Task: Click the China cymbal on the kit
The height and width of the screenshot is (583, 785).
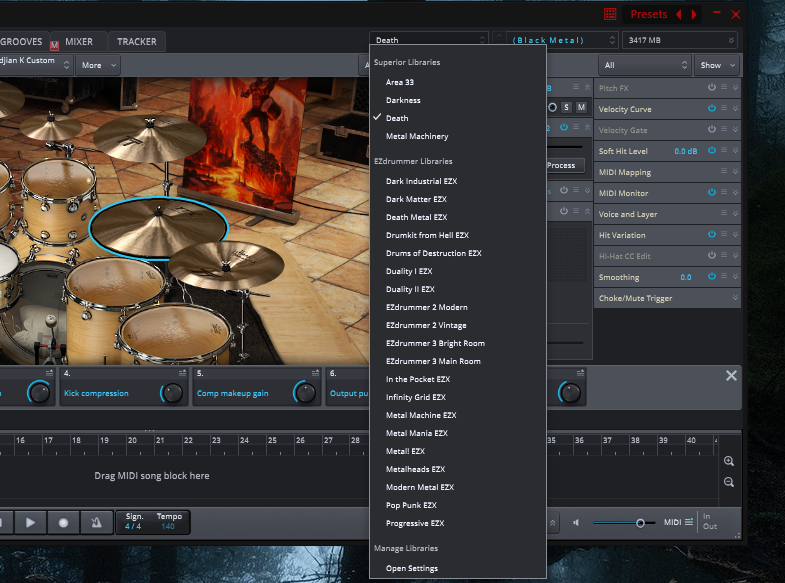Action: (226, 264)
